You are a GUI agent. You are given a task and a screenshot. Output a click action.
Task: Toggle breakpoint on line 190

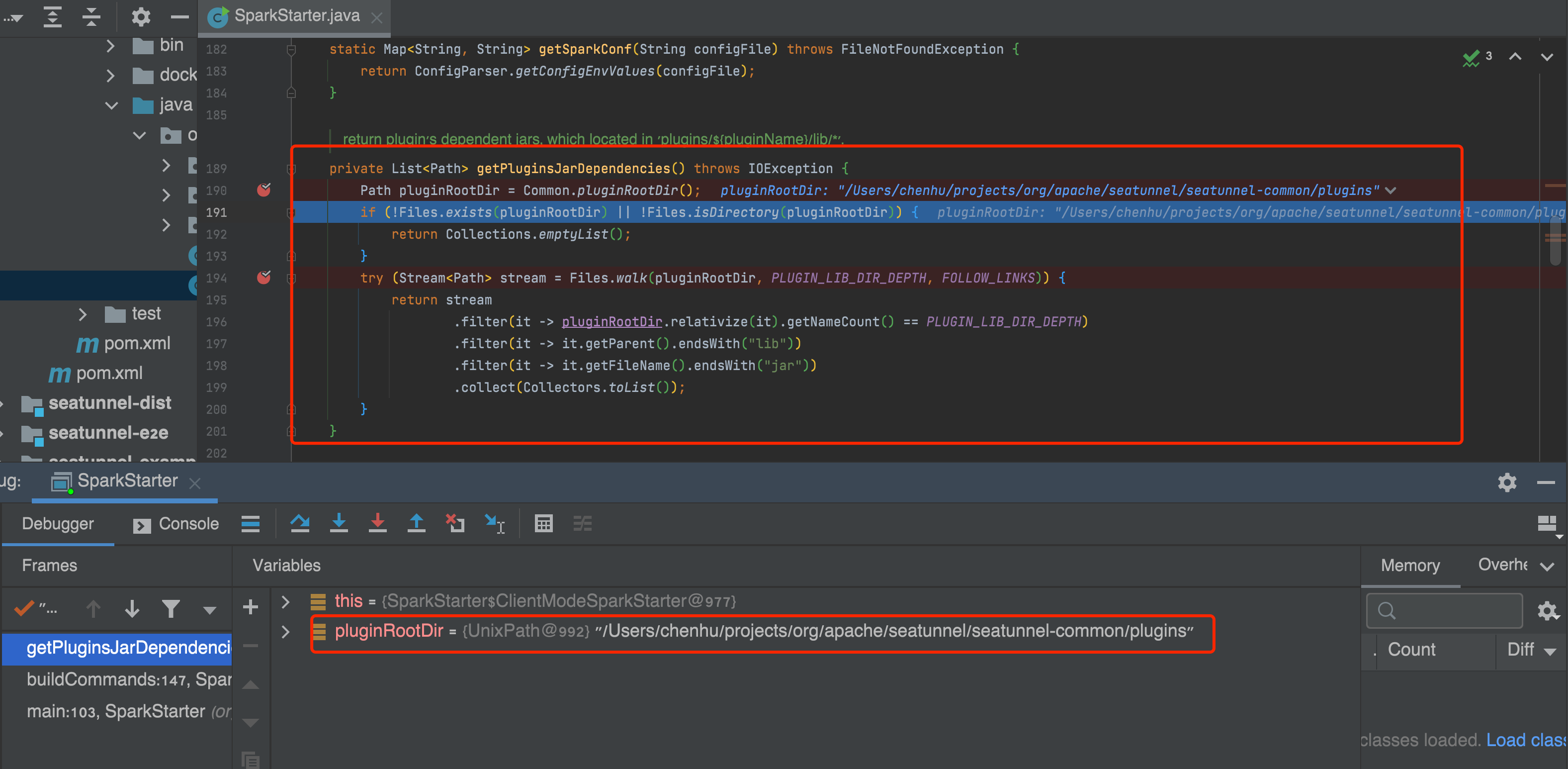pos(264,190)
